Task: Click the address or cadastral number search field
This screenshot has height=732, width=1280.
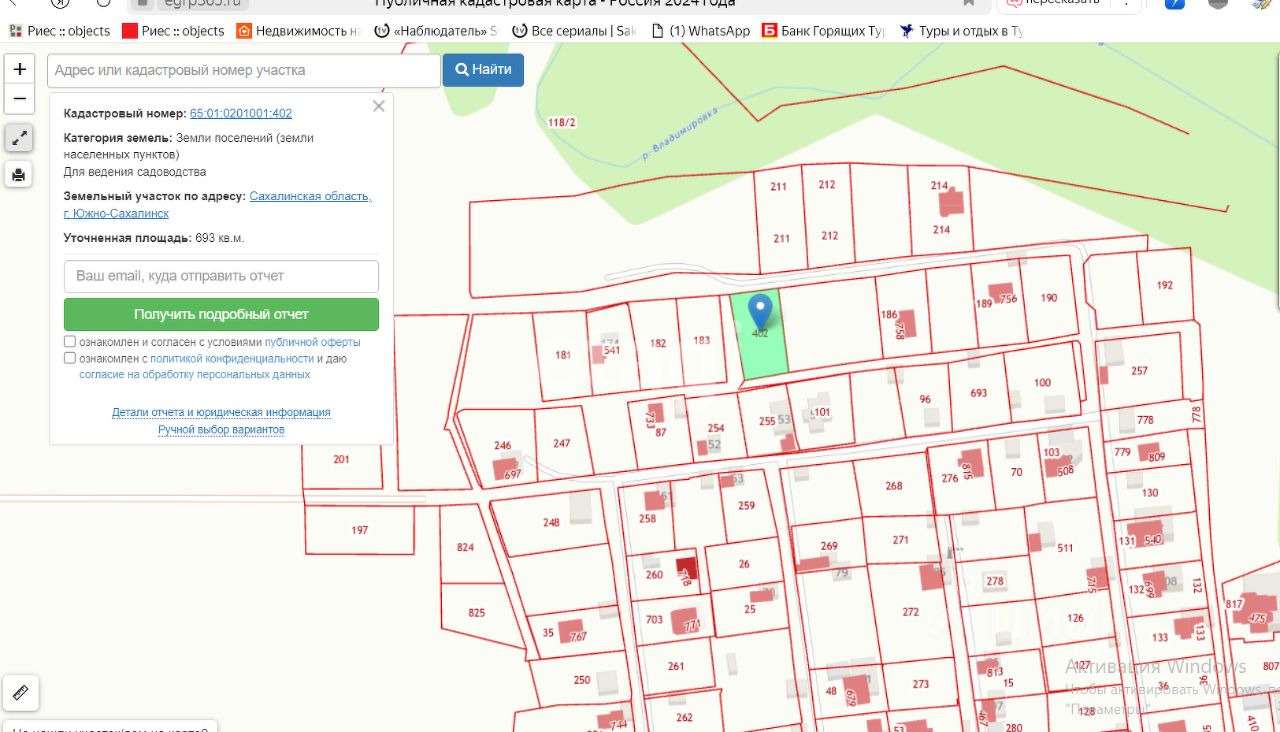Action: (244, 70)
